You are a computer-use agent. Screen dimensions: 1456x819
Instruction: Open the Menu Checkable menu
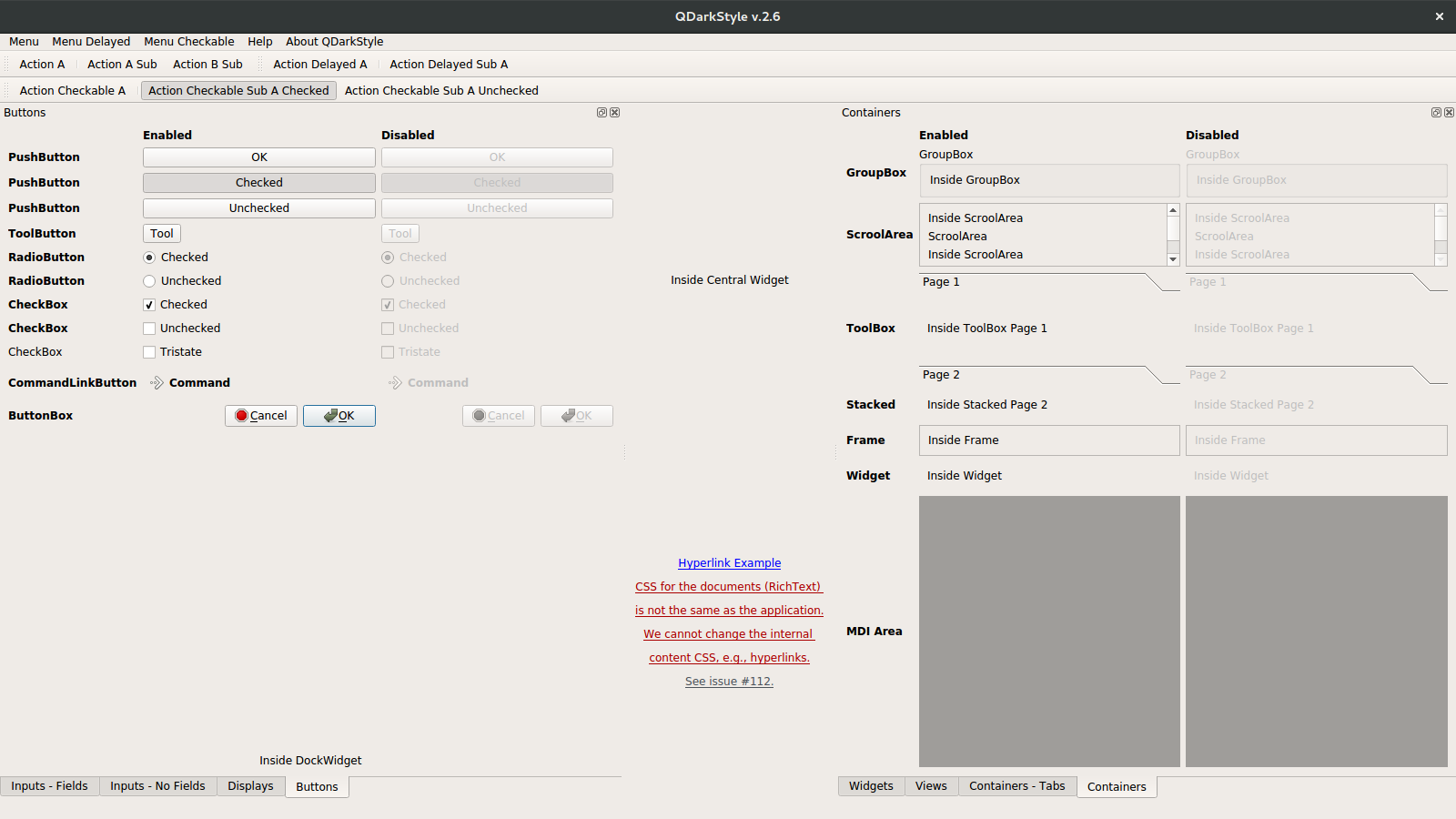(x=189, y=42)
